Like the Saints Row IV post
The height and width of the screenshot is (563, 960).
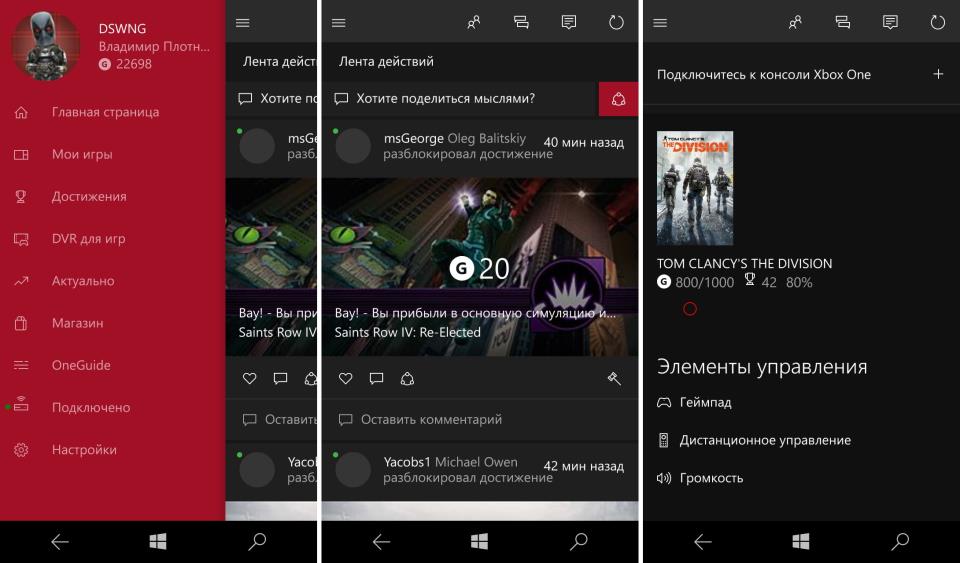(345, 379)
